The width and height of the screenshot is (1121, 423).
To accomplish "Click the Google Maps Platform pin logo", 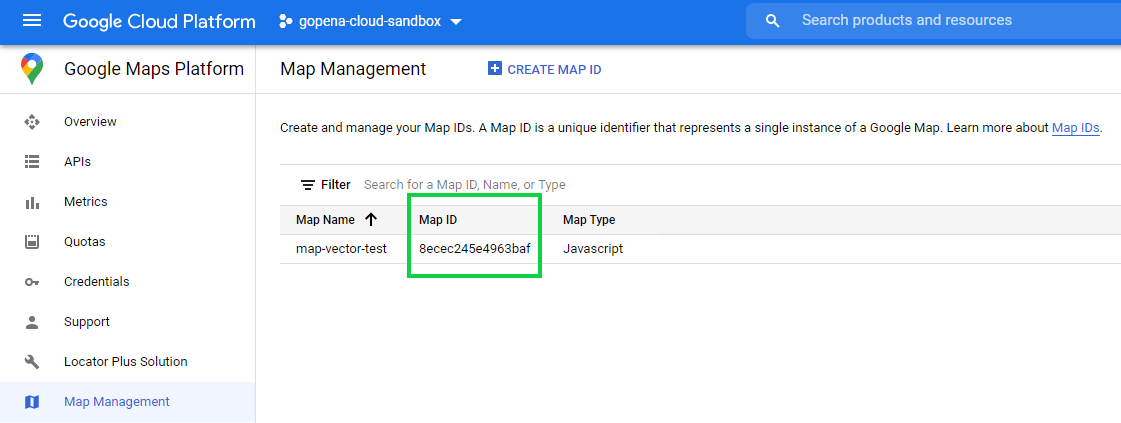I will click(x=32, y=69).
